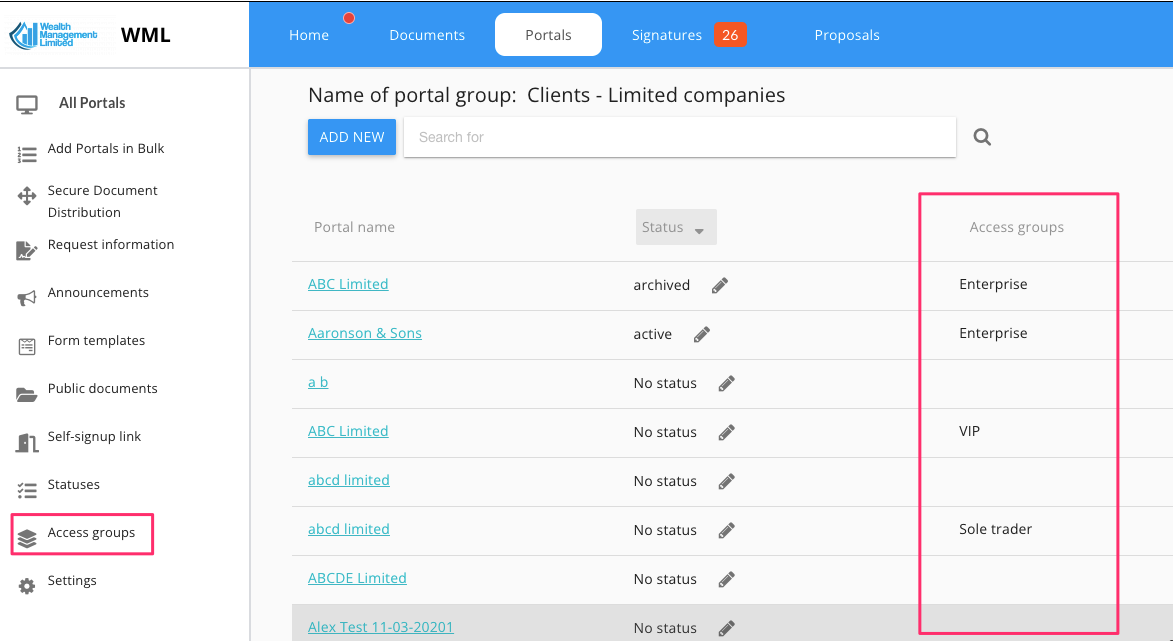Viewport: 1173px width, 641px height.
Task: Open the Aaronson & Sons portal link
Action: pyautogui.click(x=364, y=333)
